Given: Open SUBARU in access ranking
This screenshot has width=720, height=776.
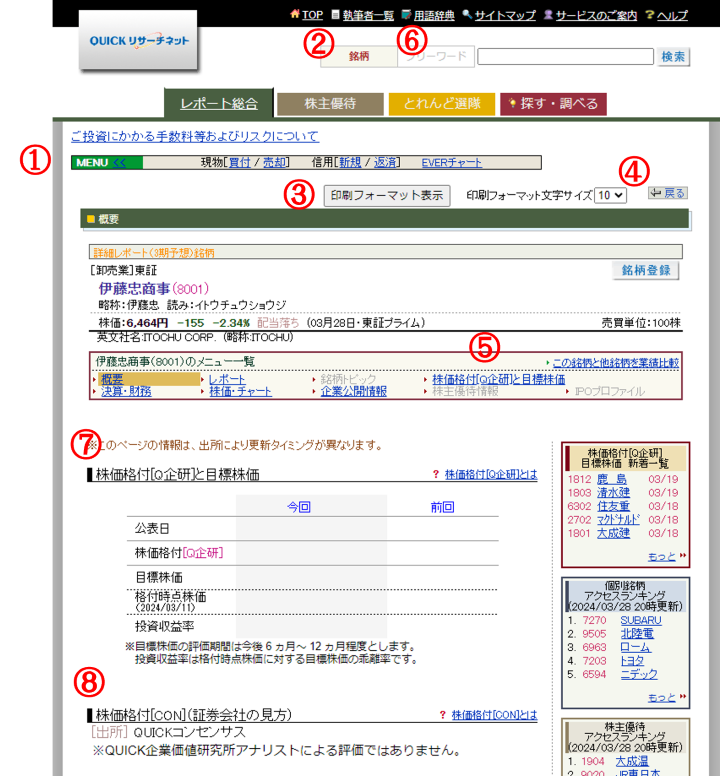Looking at the screenshot, I should (641, 620).
